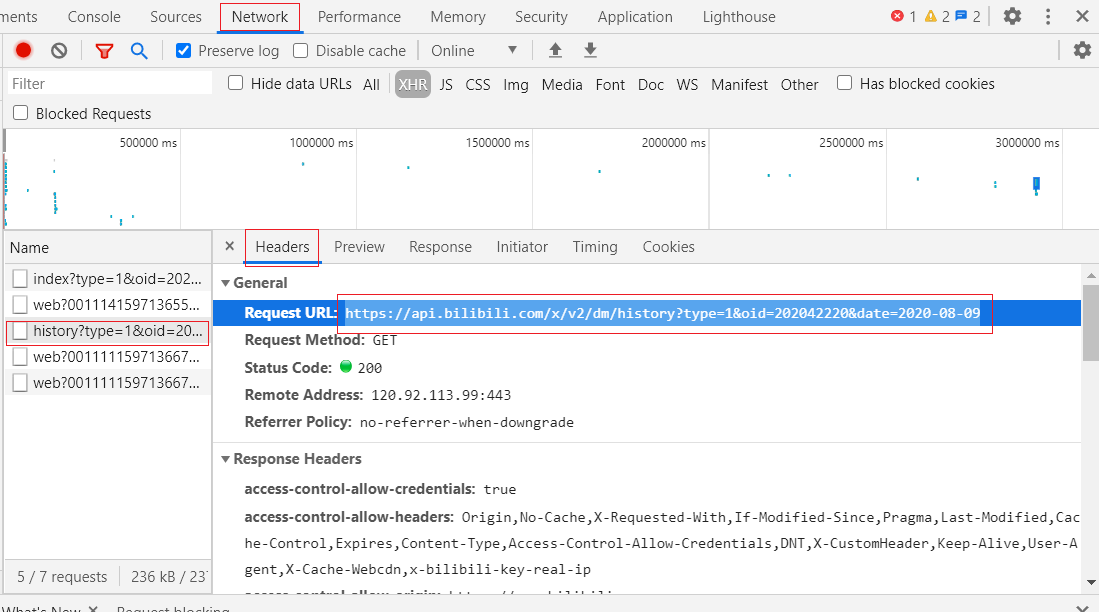Clear the network log
The width and height of the screenshot is (1099, 612).
(x=59, y=51)
